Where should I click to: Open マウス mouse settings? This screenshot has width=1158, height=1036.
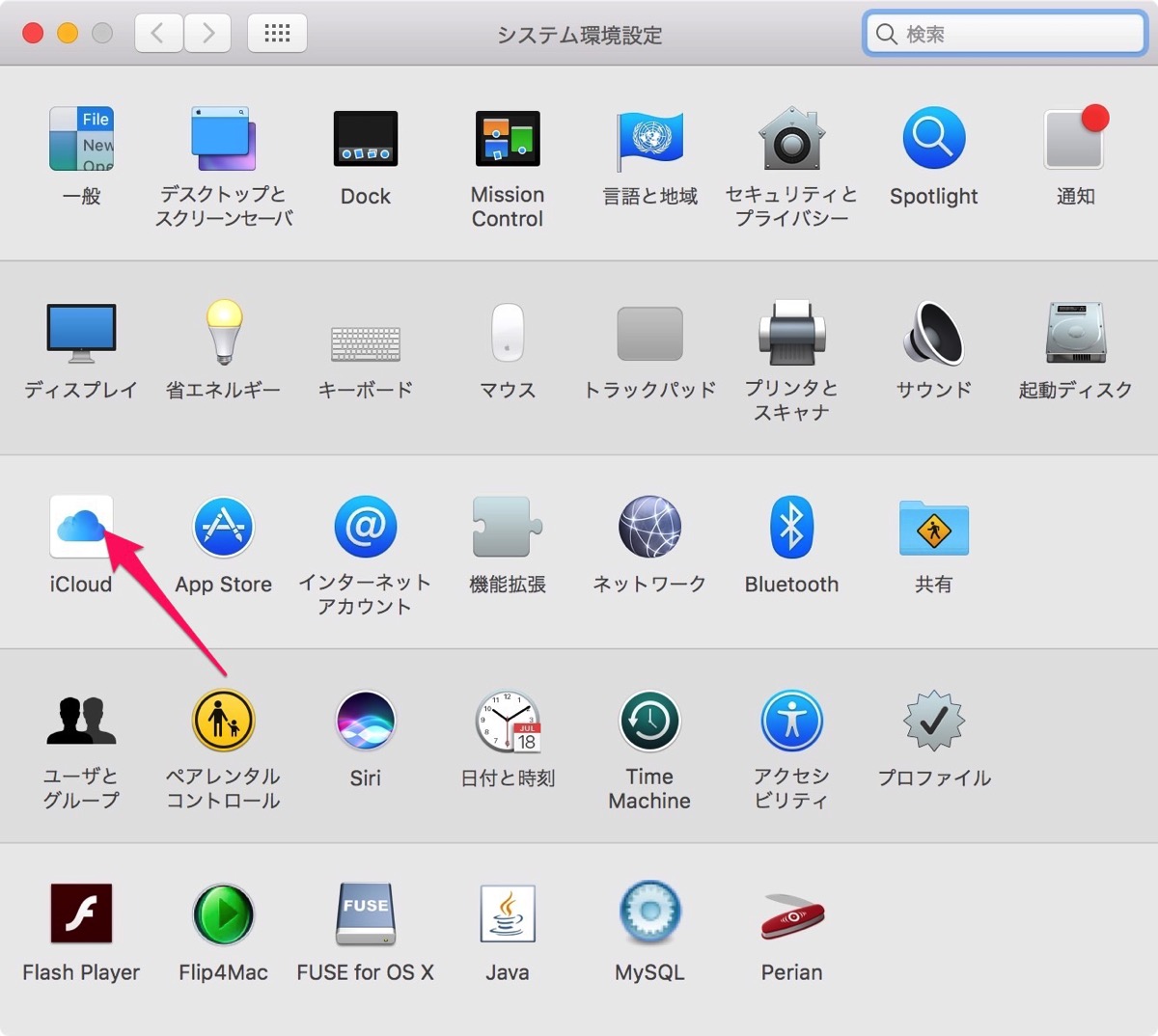pyautogui.click(x=508, y=333)
